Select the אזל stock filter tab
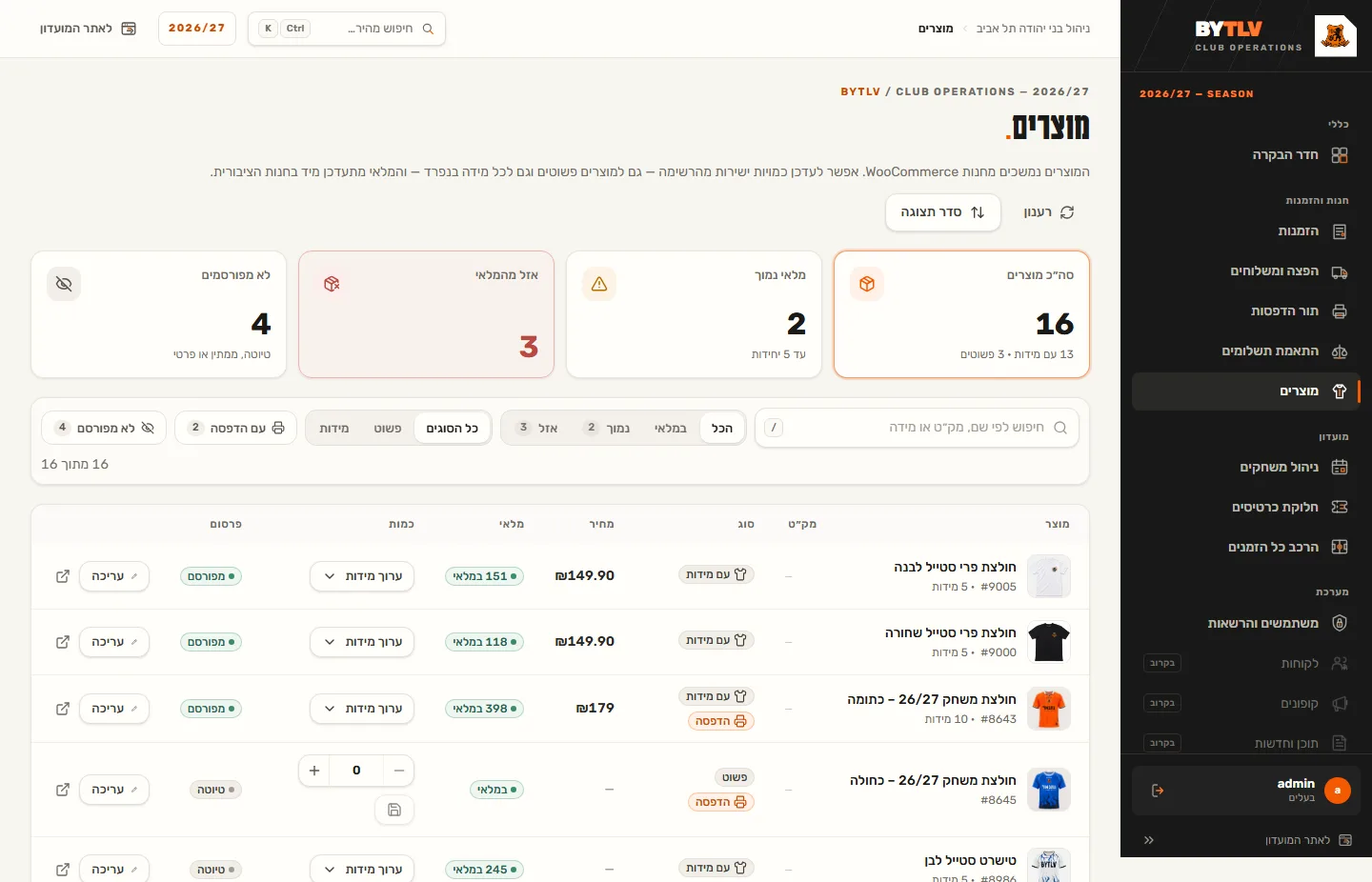This screenshot has height=882, width=1372. [538, 428]
